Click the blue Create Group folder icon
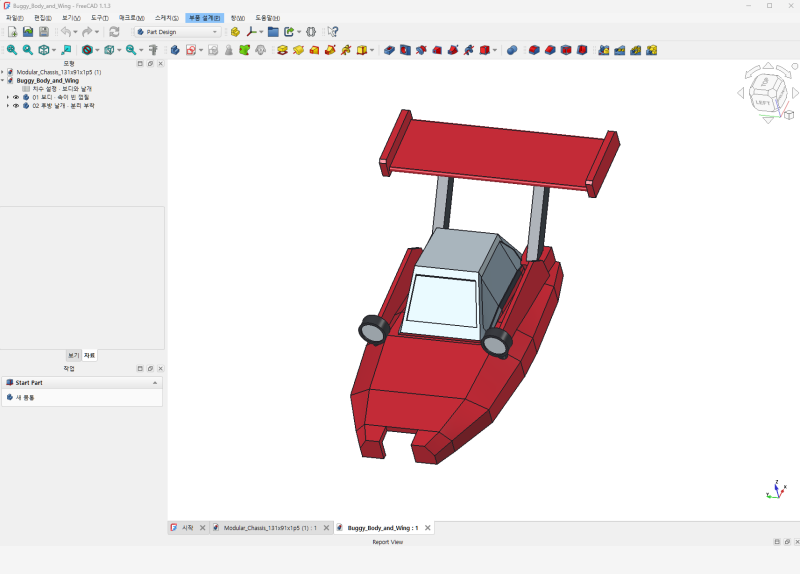The width and height of the screenshot is (800, 574). coord(273,32)
